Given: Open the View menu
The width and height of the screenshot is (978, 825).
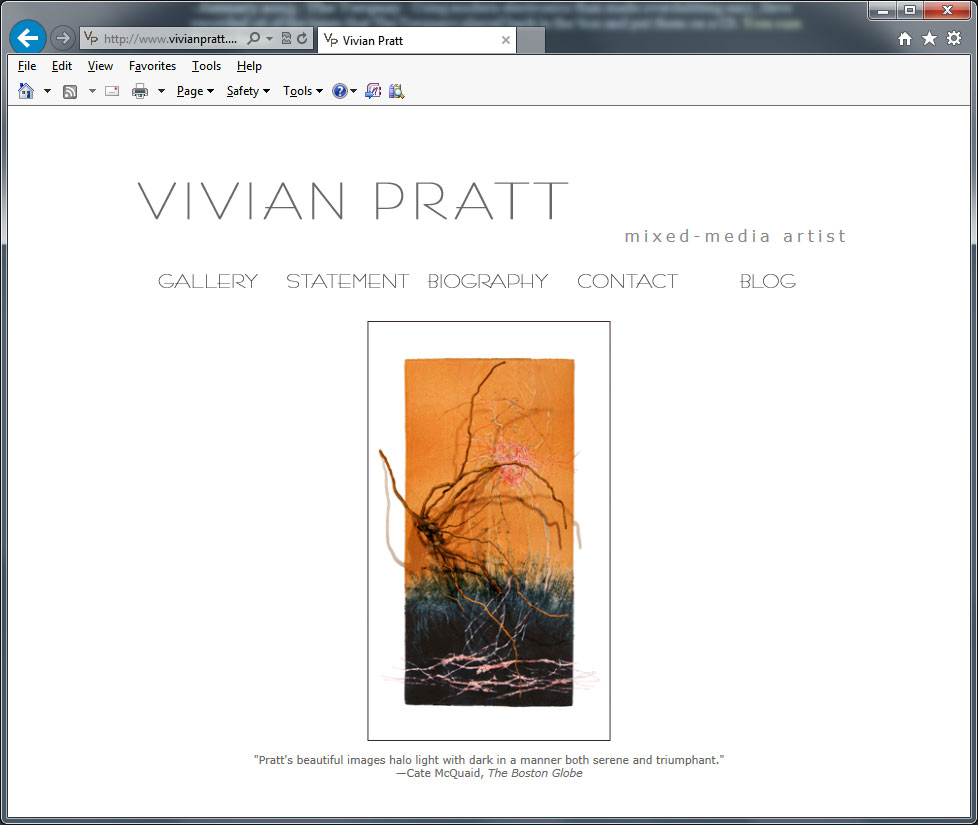Looking at the screenshot, I should click(100, 66).
